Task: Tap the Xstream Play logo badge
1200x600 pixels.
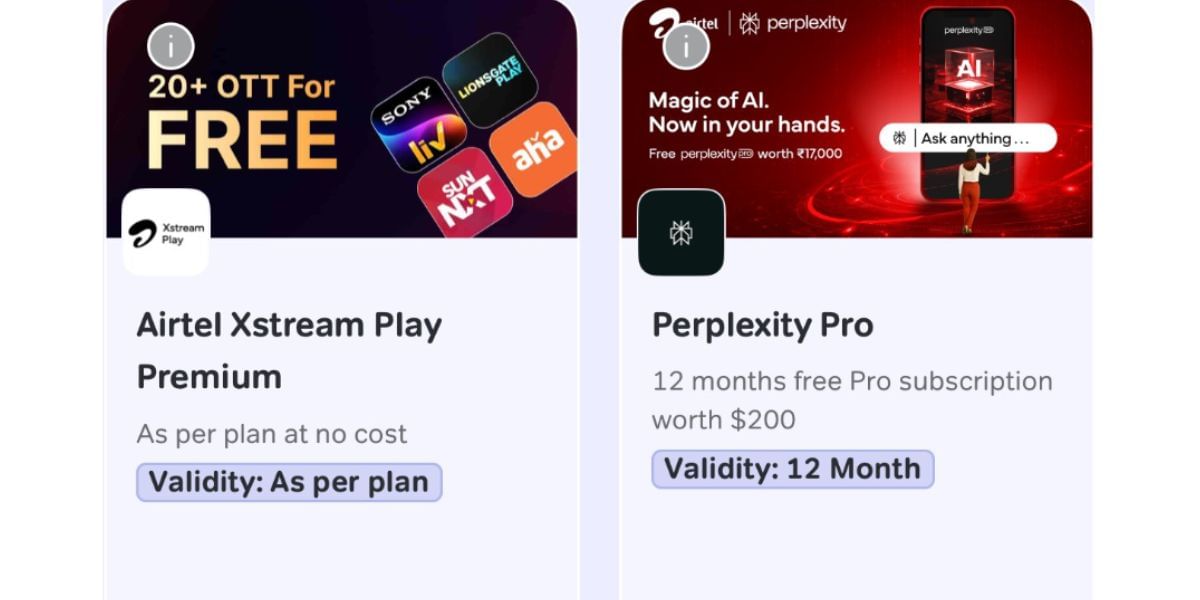Action: (x=166, y=232)
